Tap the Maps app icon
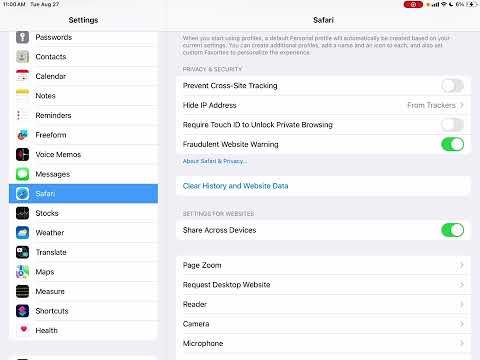Screen dimensions: 480x360 click(22, 272)
